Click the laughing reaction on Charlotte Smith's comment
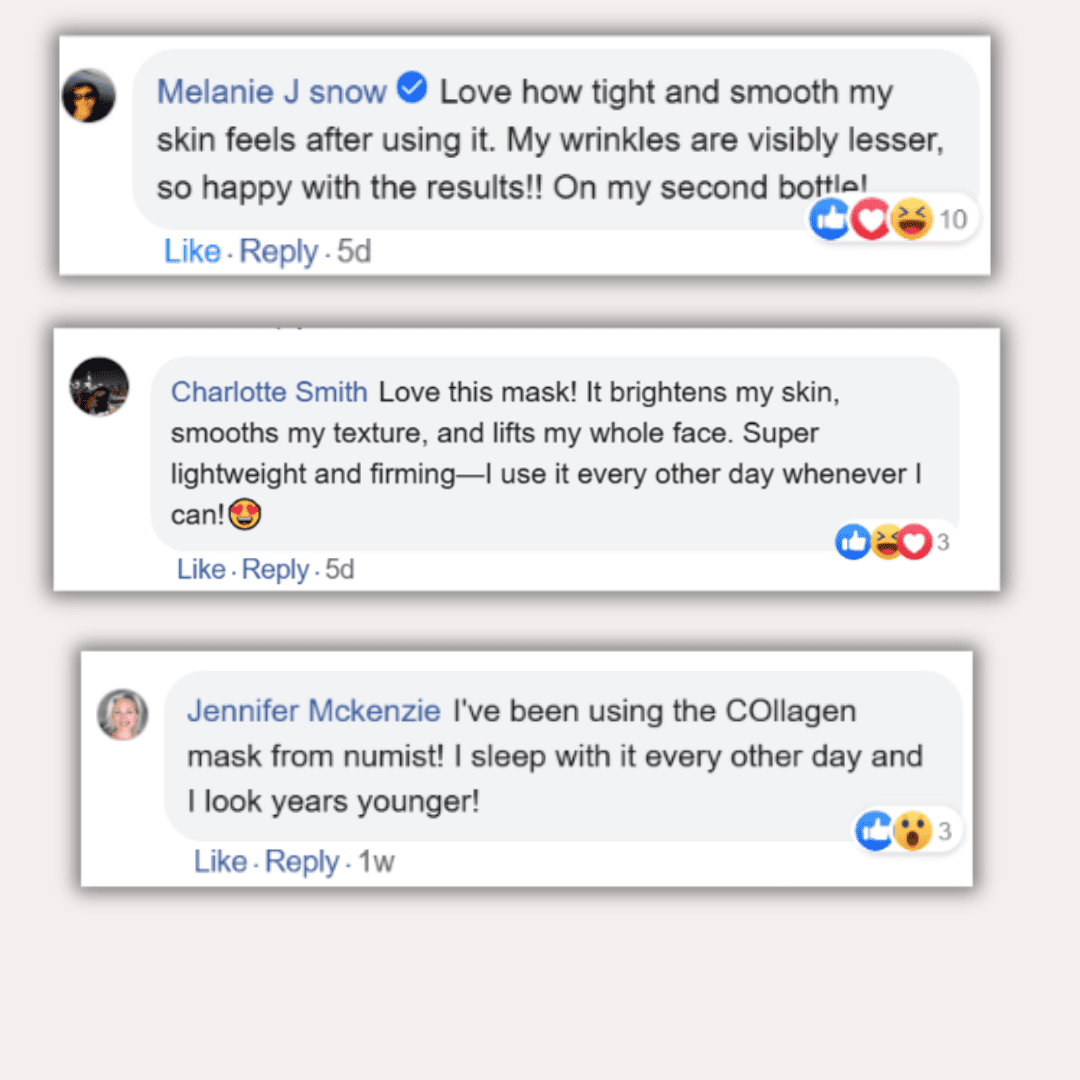 [x=885, y=542]
